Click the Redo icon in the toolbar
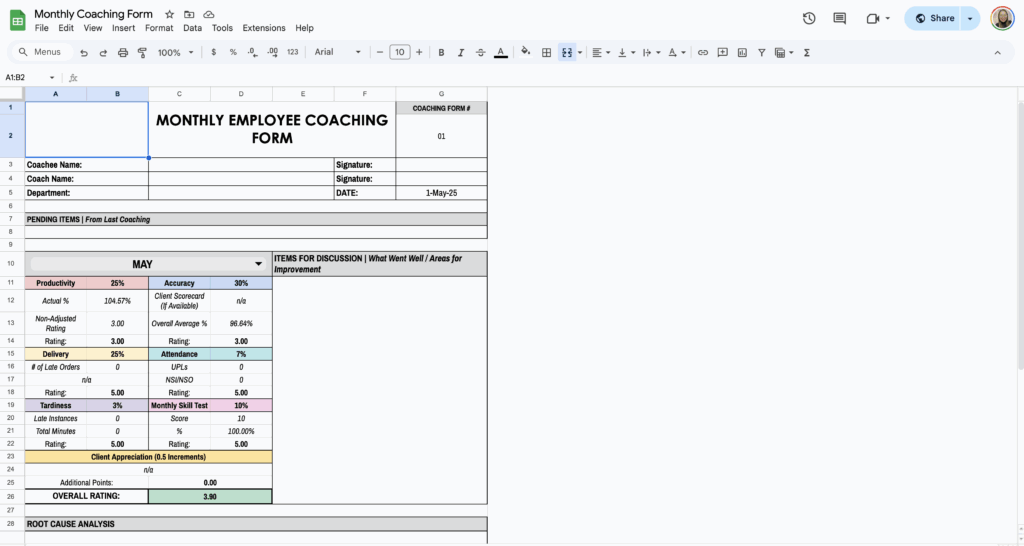Screen dimensions: 1024x546 tap(103, 53)
